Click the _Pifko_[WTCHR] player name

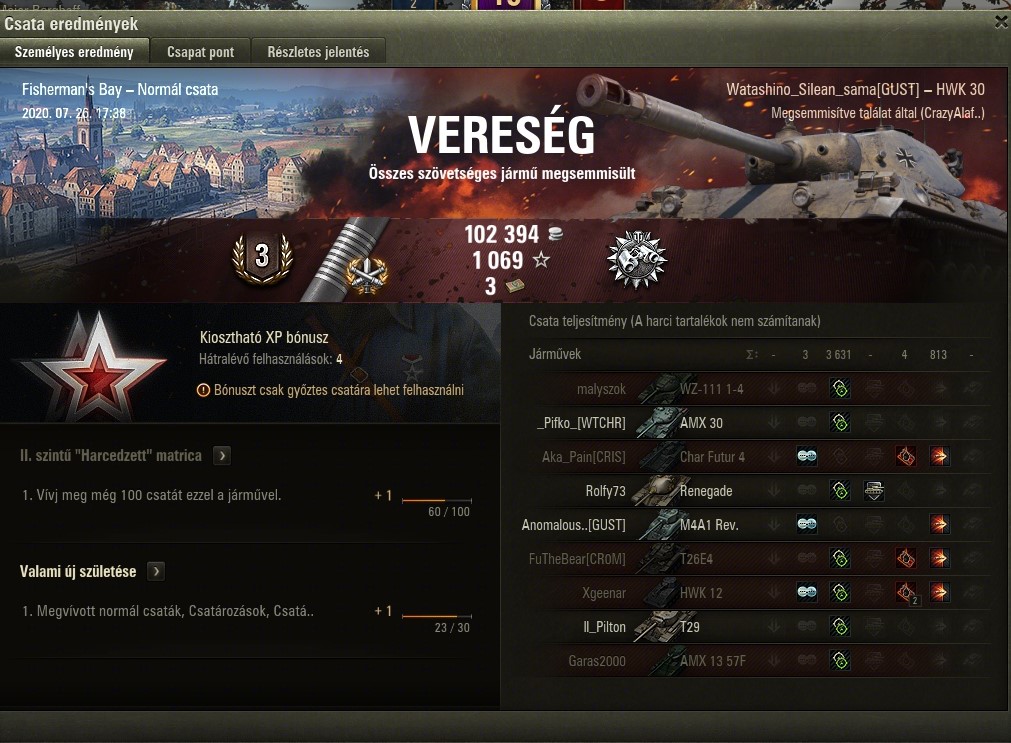pyautogui.click(x=581, y=423)
